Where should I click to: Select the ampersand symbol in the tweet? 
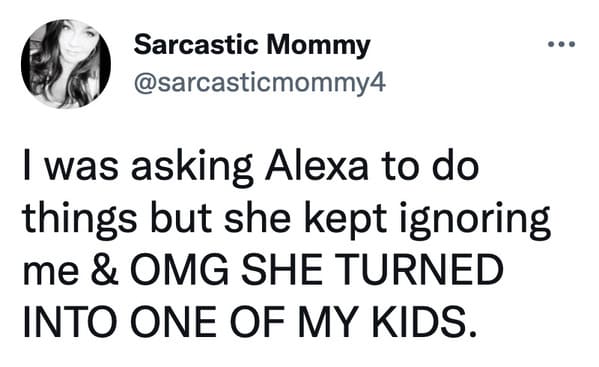coord(105,270)
